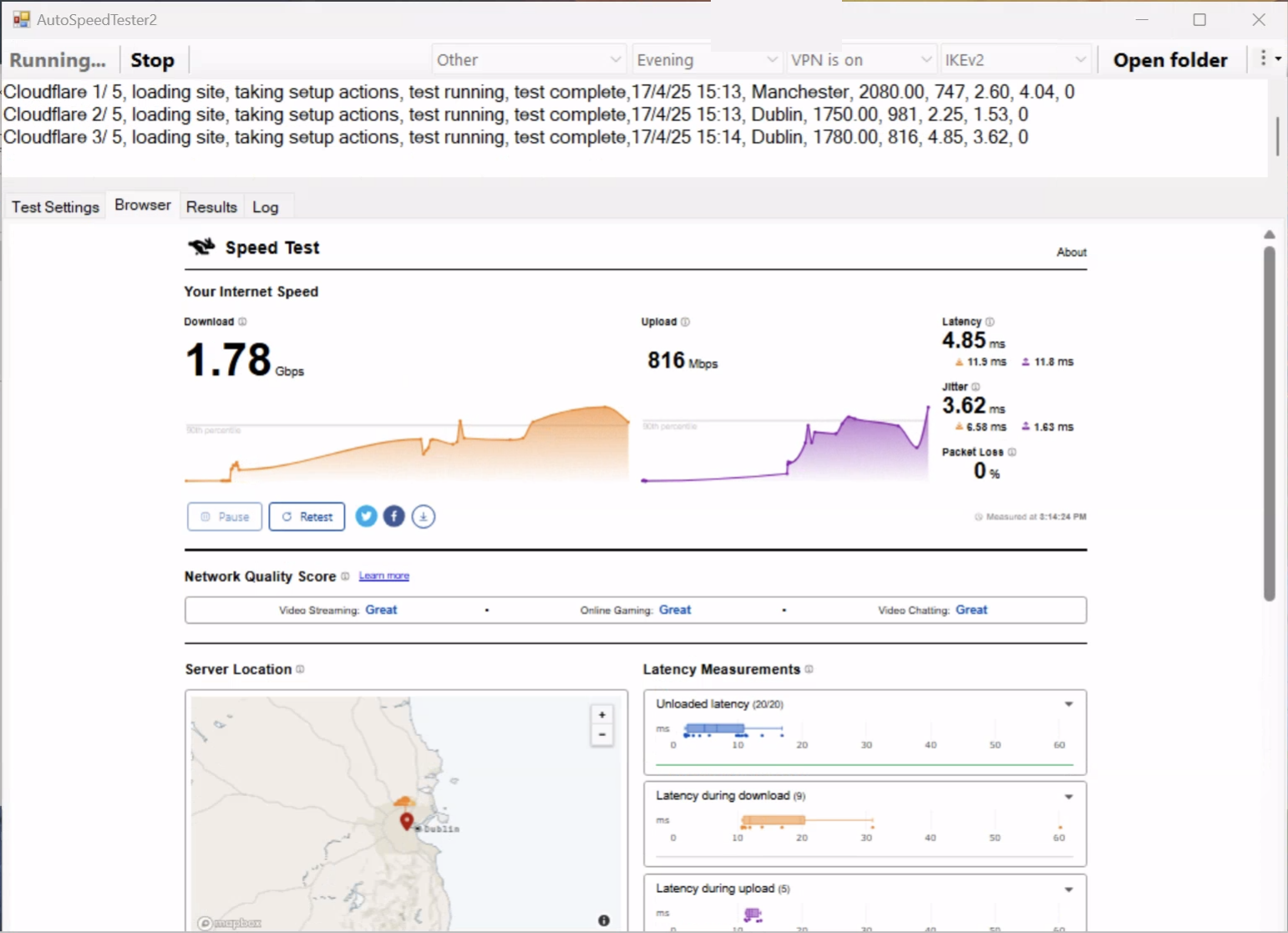Open the VPN is on dropdown
The image size is (1288, 933).
861,59
